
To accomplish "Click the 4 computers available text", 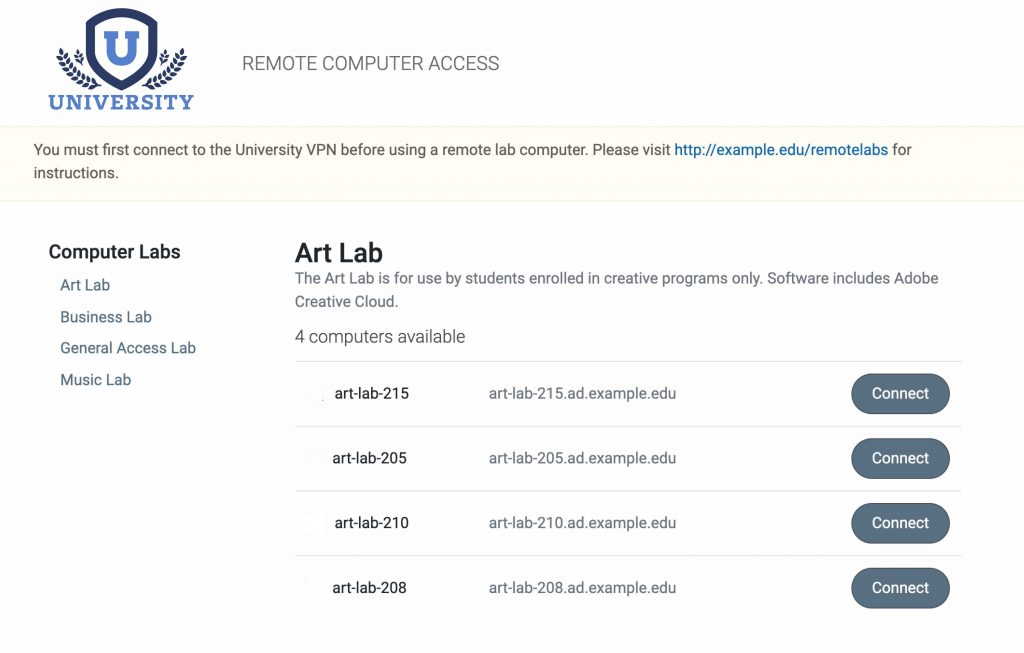I will pyautogui.click(x=380, y=337).
